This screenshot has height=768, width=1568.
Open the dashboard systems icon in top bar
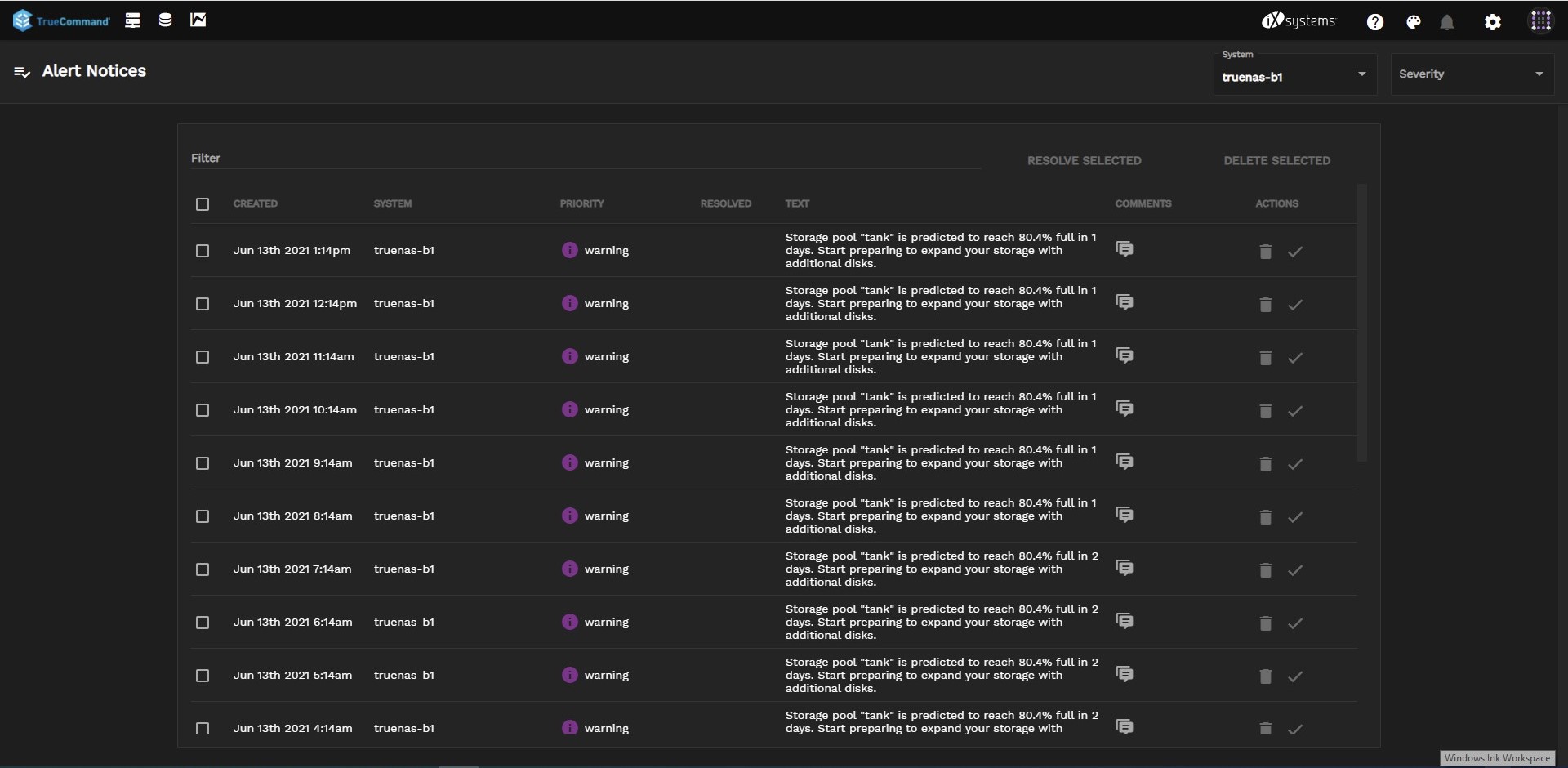pos(132,20)
